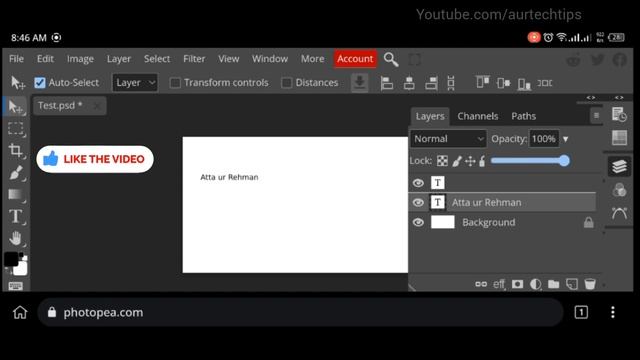Open the Channels circles icon in right sidebar
The height and width of the screenshot is (360, 640).
point(619,190)
